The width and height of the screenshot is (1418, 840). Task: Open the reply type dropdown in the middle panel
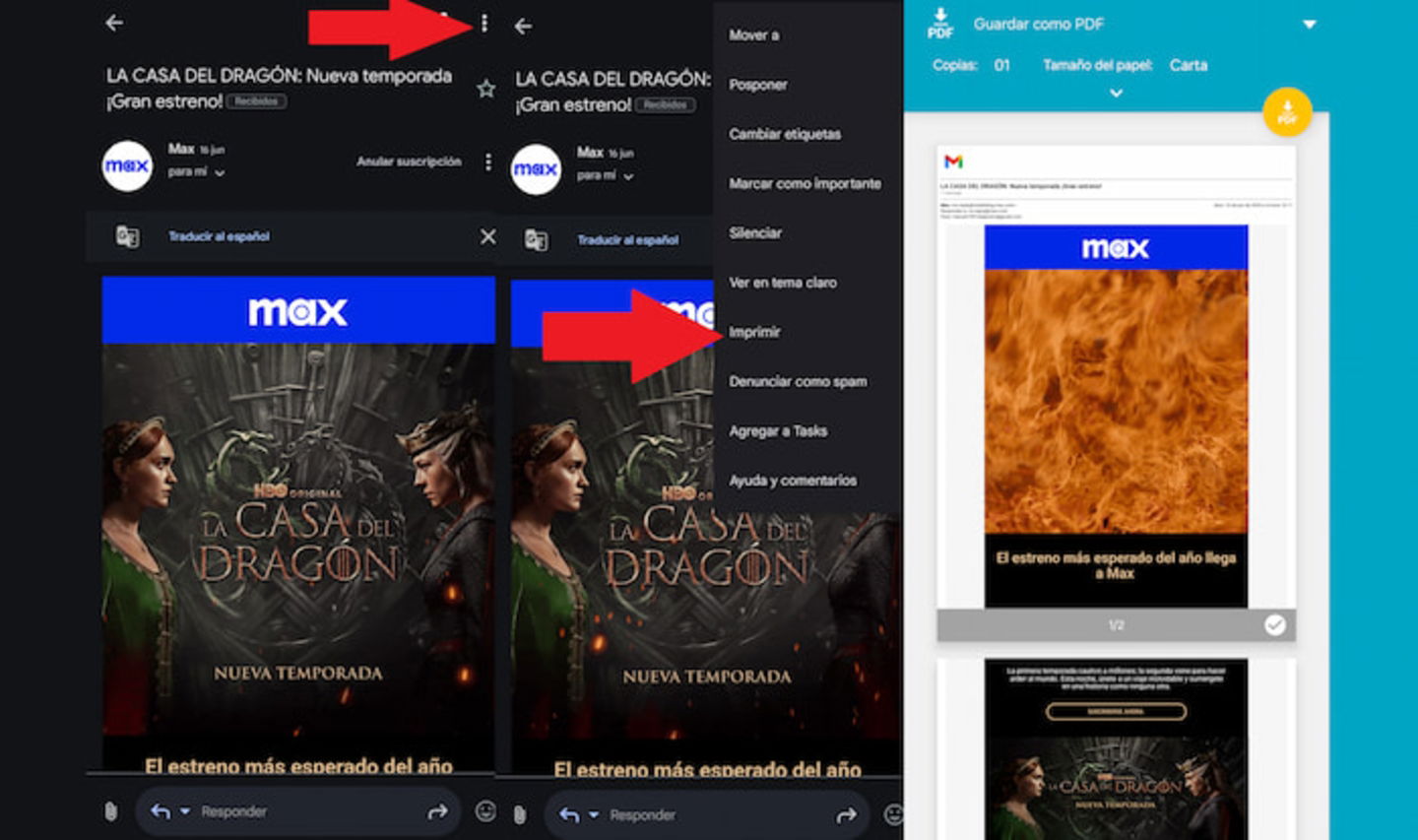[x=593, y=816]
